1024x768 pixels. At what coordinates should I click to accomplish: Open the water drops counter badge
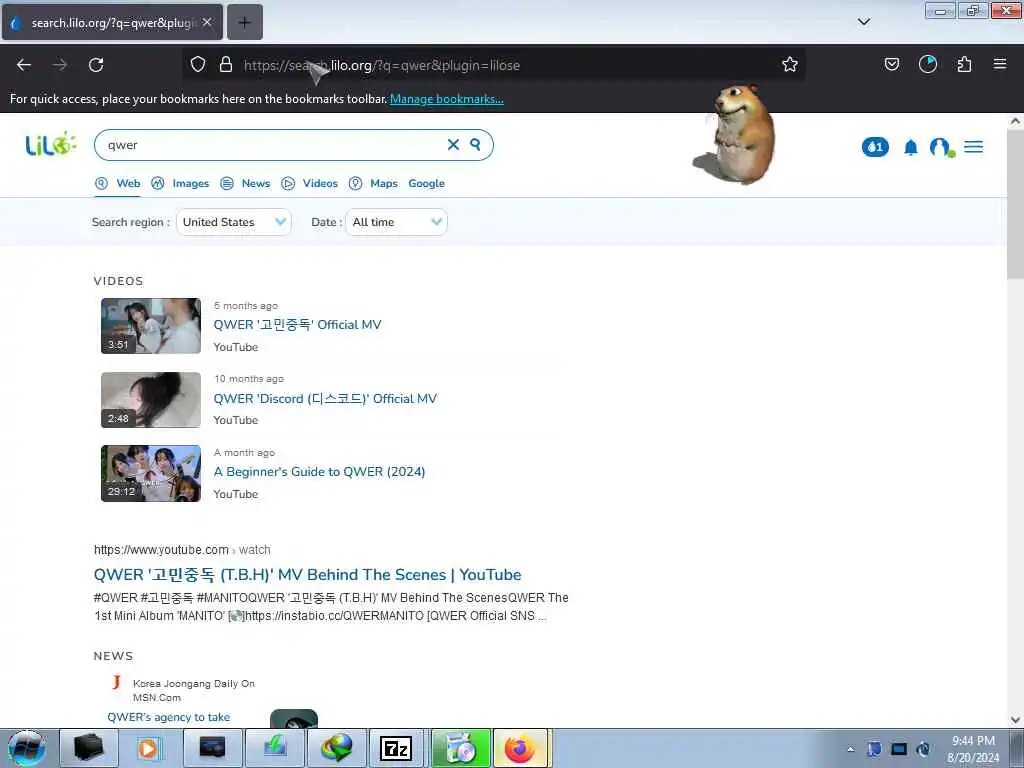pyautogui.click(x=875, y=147)
